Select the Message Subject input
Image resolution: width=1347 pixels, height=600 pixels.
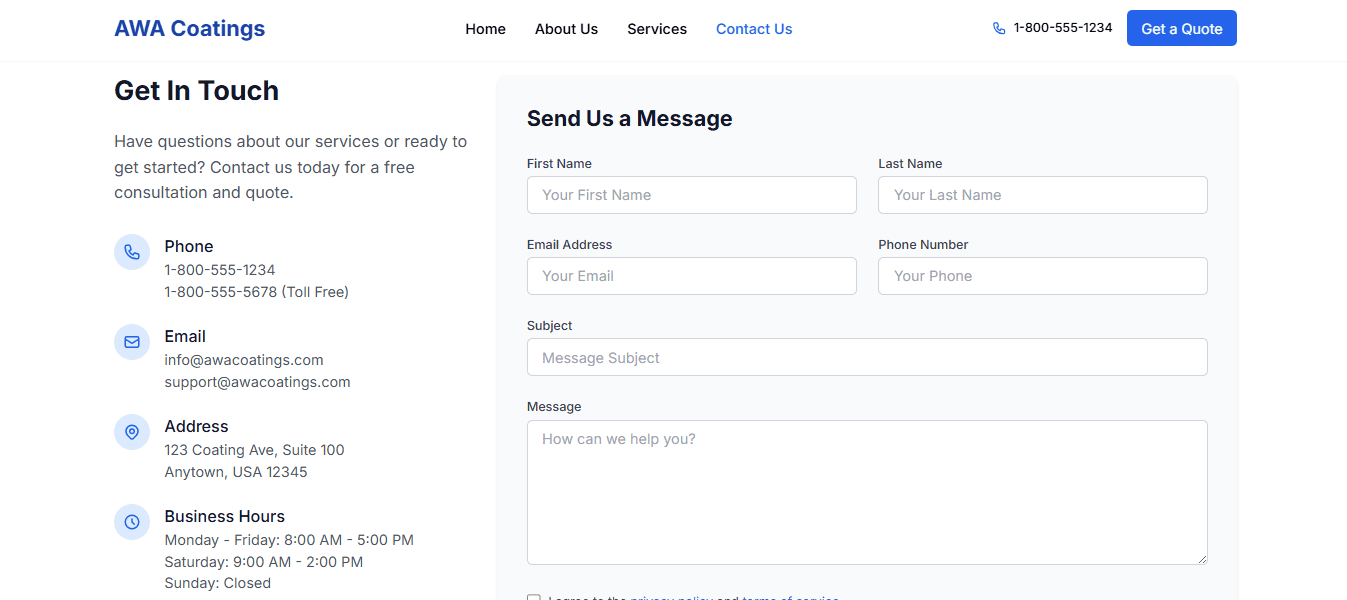[867, 357]
